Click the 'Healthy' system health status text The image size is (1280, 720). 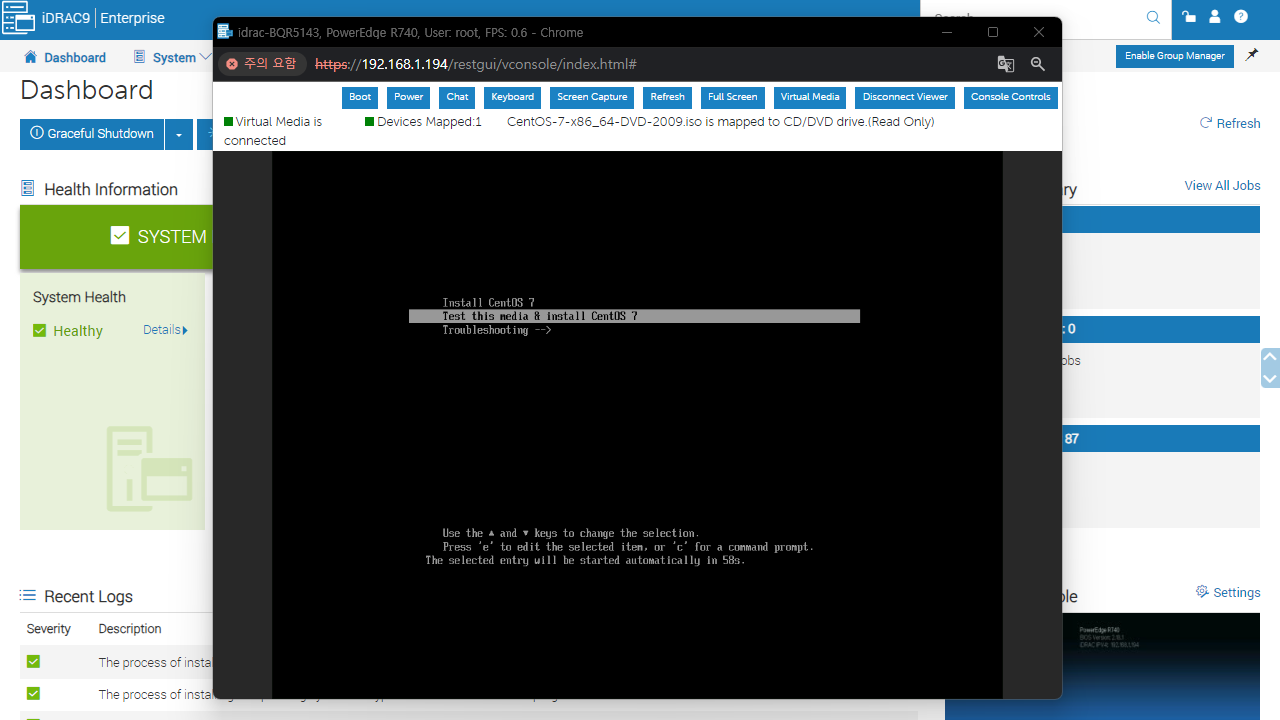tap(78, 331)
